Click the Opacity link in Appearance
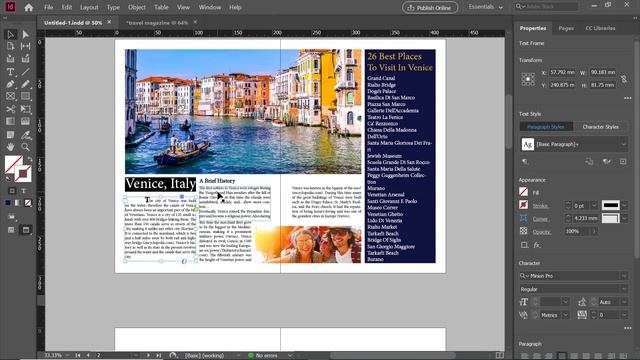Image resolution: width=640 pixels, height=360 pixels. [541, 232]
